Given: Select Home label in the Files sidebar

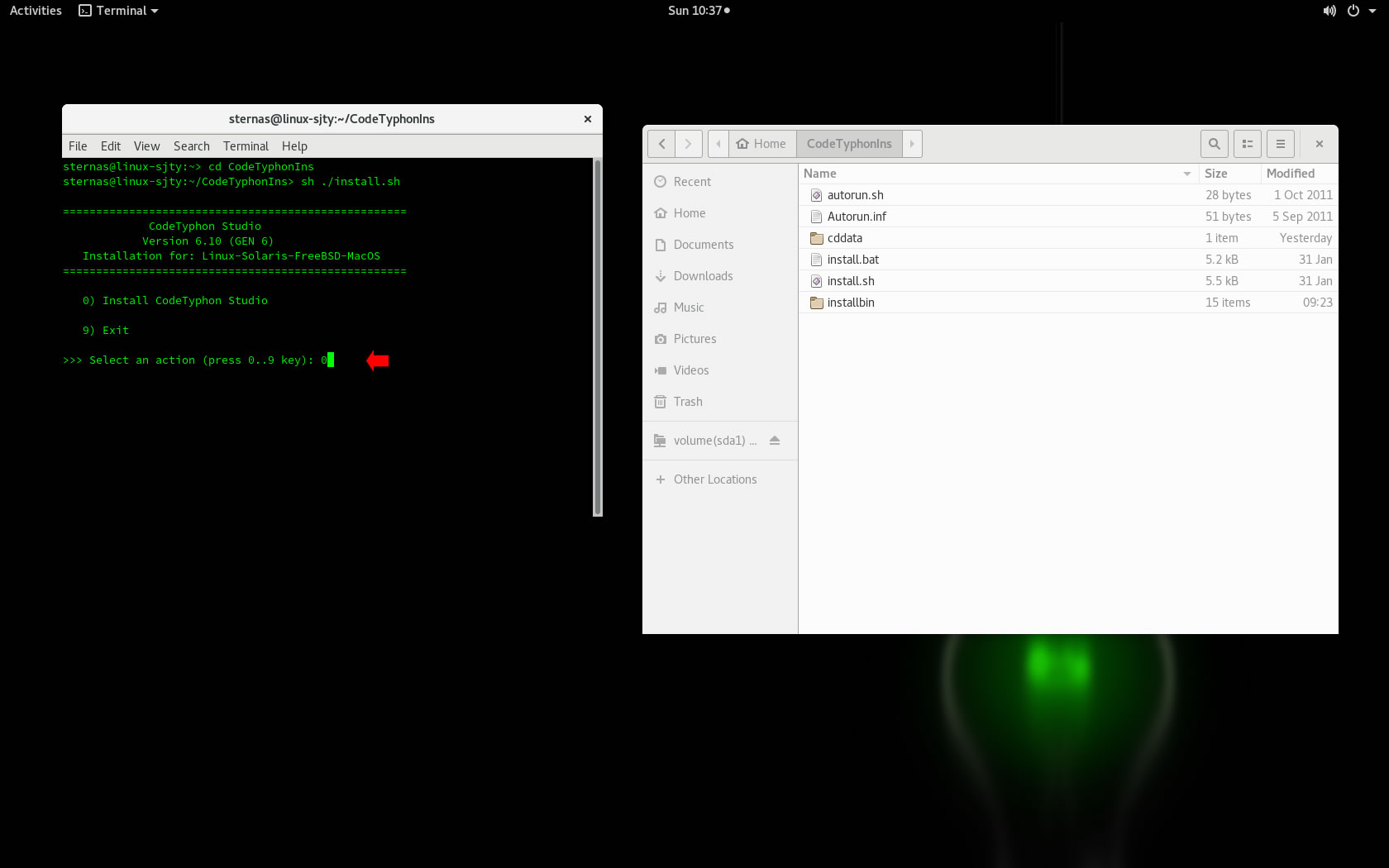Looking at the screenshot, I should tap(690, 213).
